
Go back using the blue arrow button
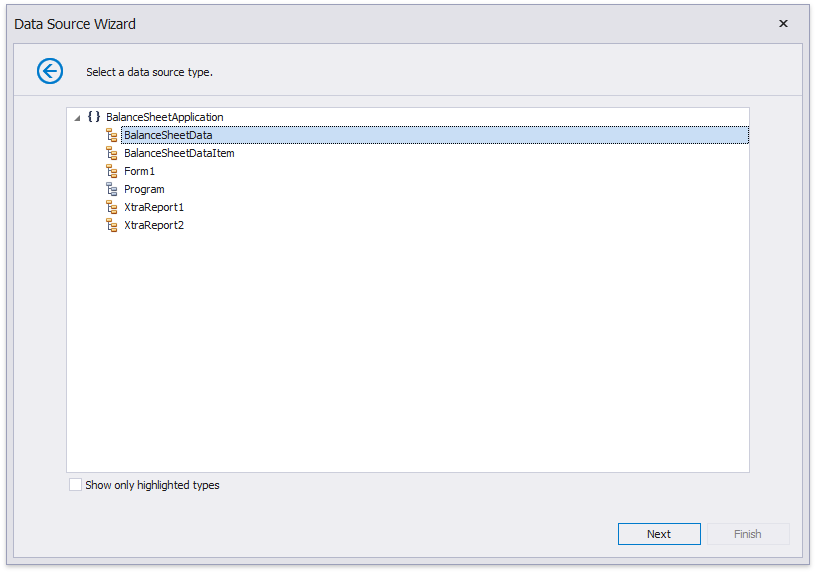(x=50, y=71)
